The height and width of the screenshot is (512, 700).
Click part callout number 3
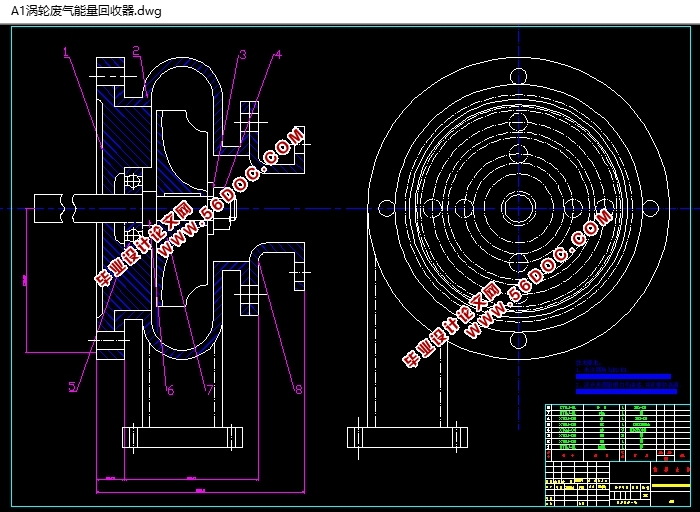[242, 56]
